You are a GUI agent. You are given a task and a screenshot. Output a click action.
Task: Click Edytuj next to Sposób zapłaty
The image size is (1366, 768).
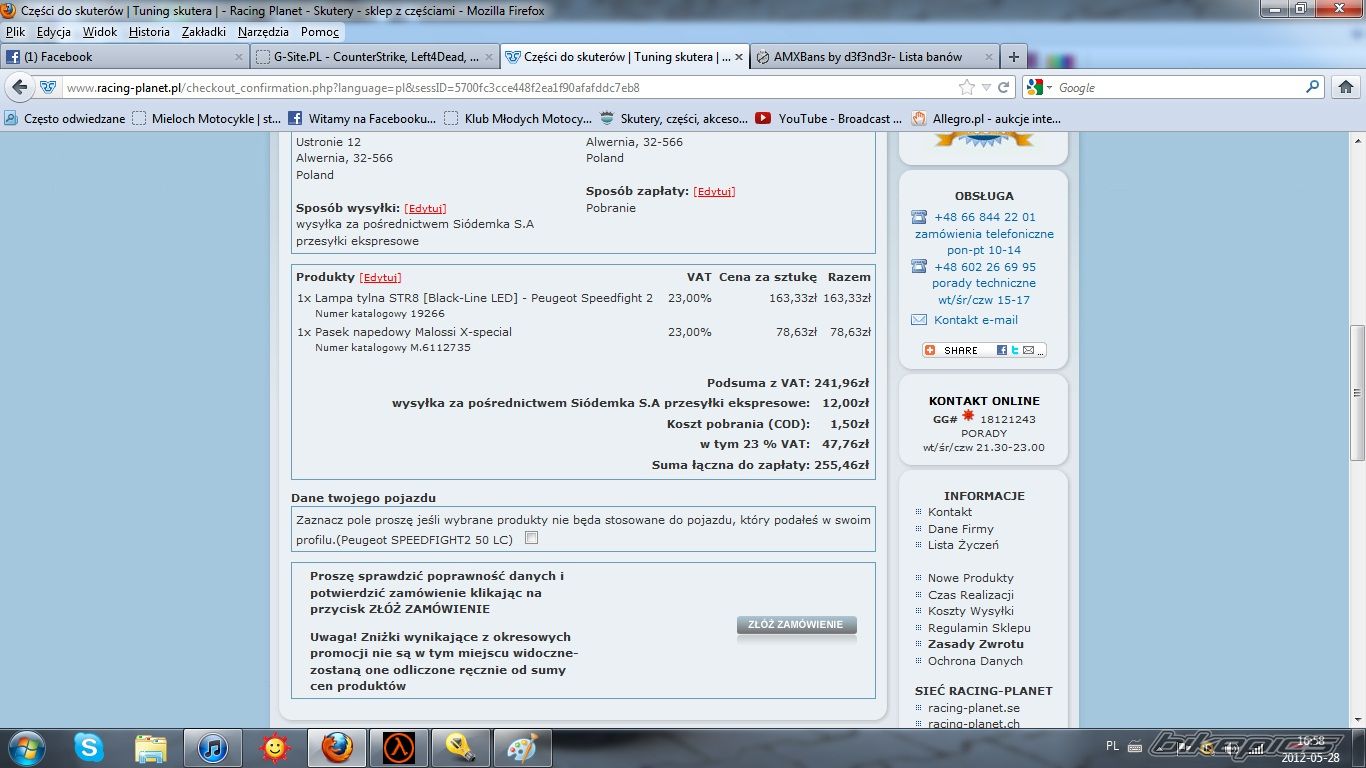pos(714,191)
